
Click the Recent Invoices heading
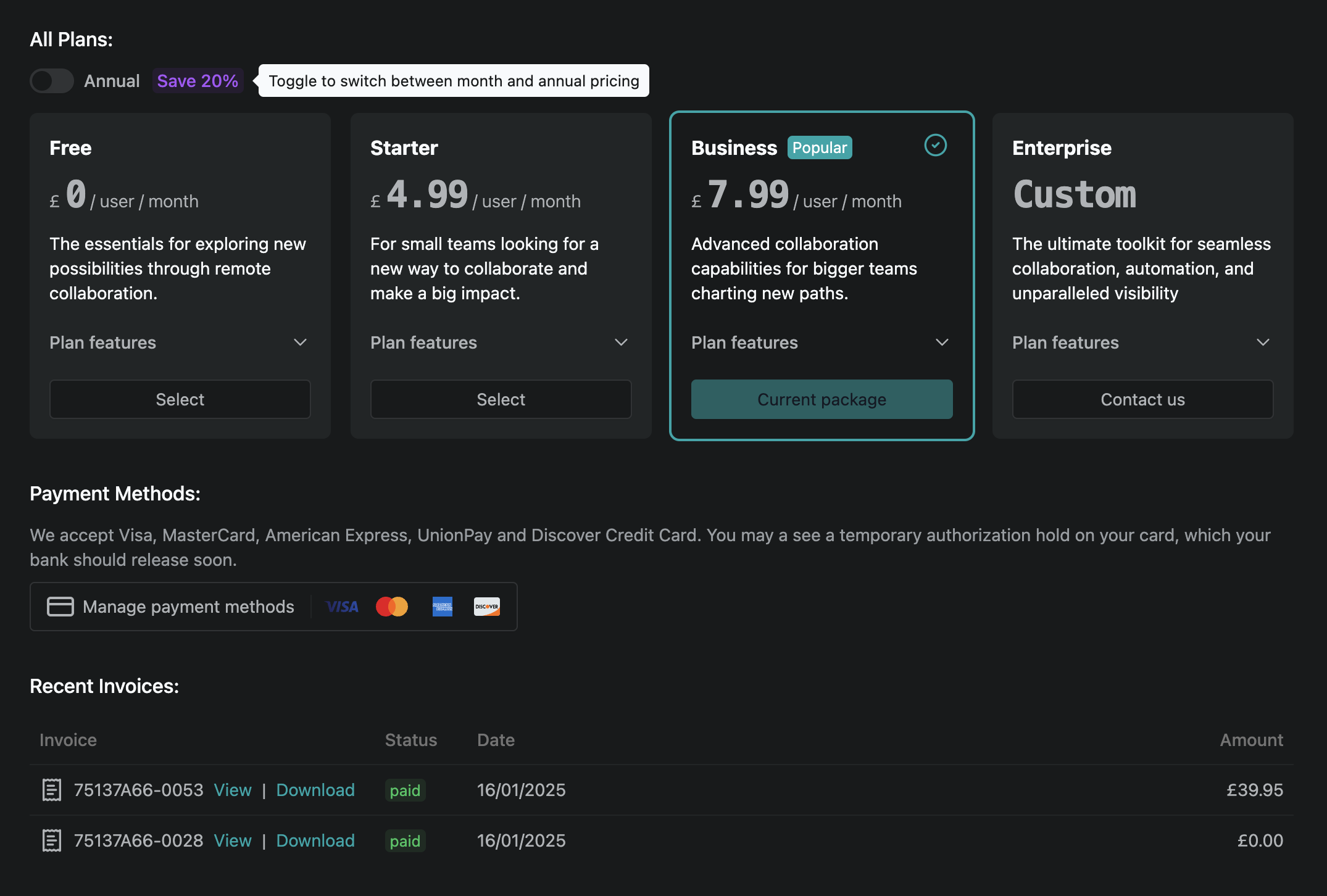click(104, 686)
